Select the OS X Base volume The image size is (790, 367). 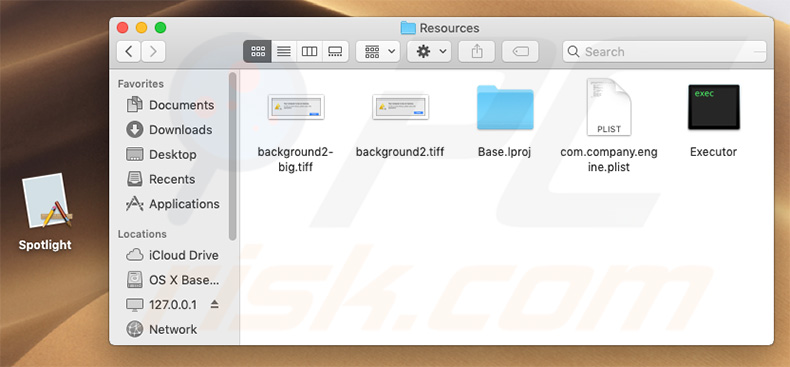coord(173,280)
